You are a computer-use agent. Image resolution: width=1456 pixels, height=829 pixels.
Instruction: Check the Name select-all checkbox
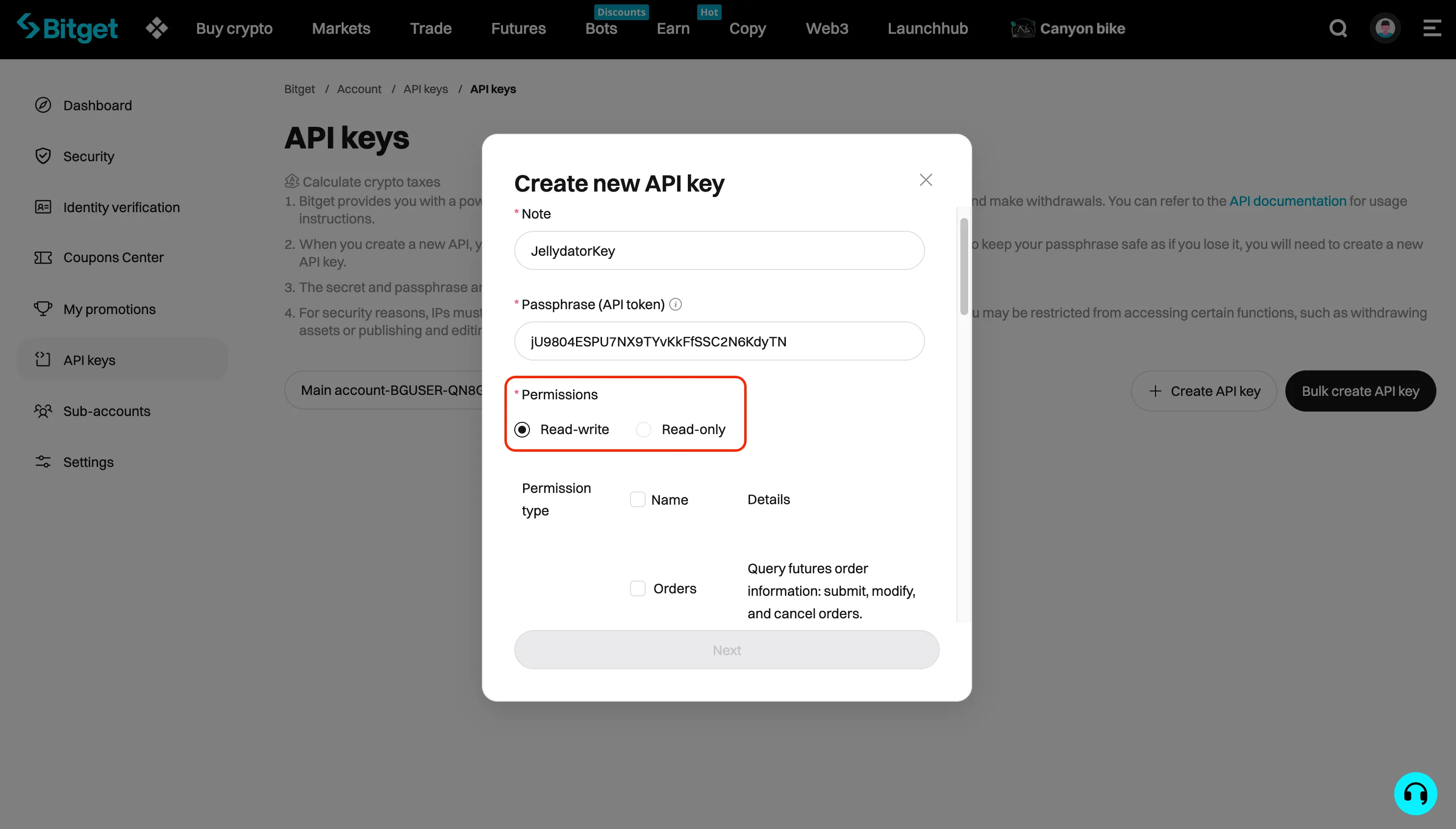point(637,499)
